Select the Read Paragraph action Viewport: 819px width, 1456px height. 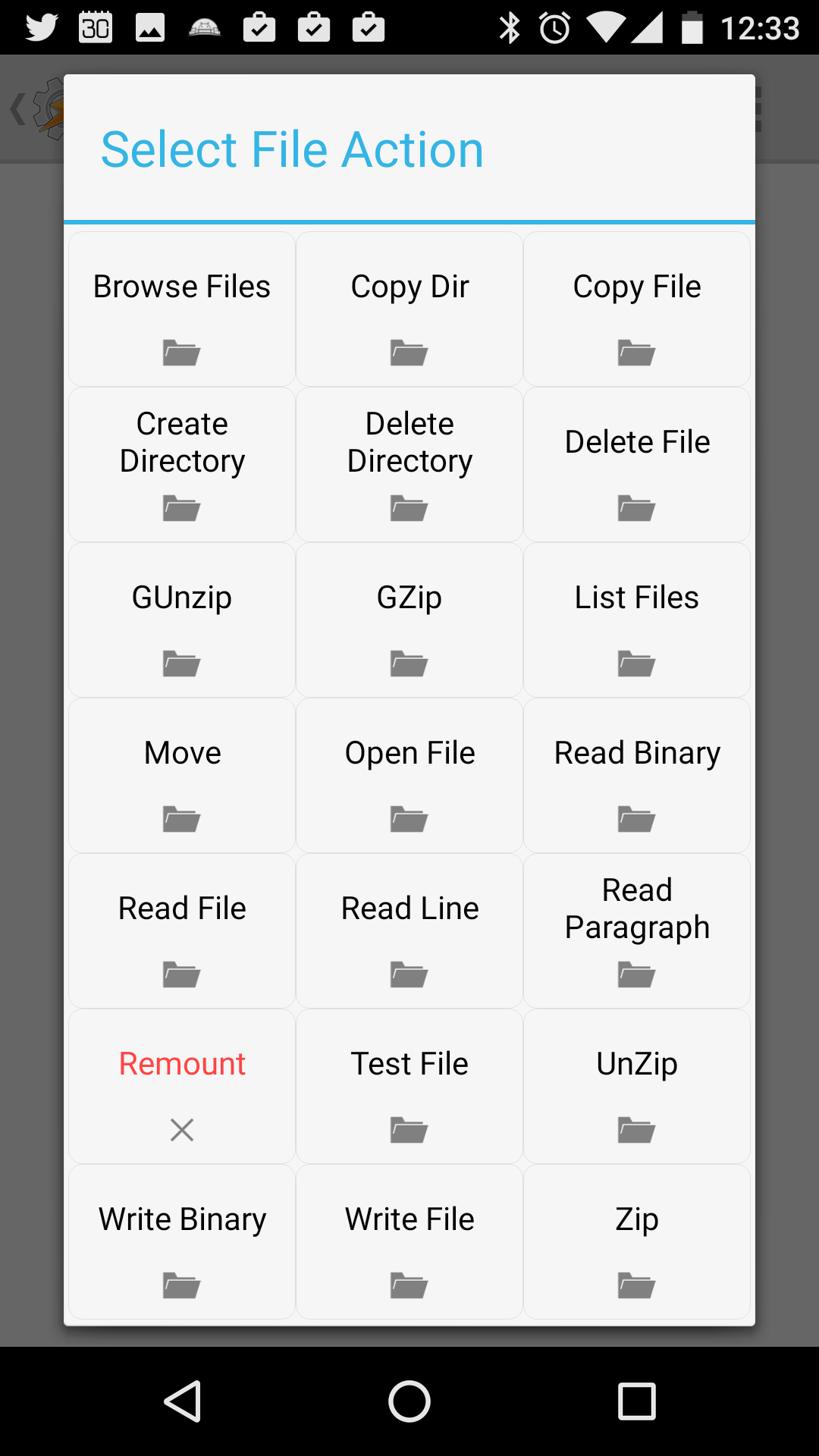pyautogui.click(x=637, y=931)
